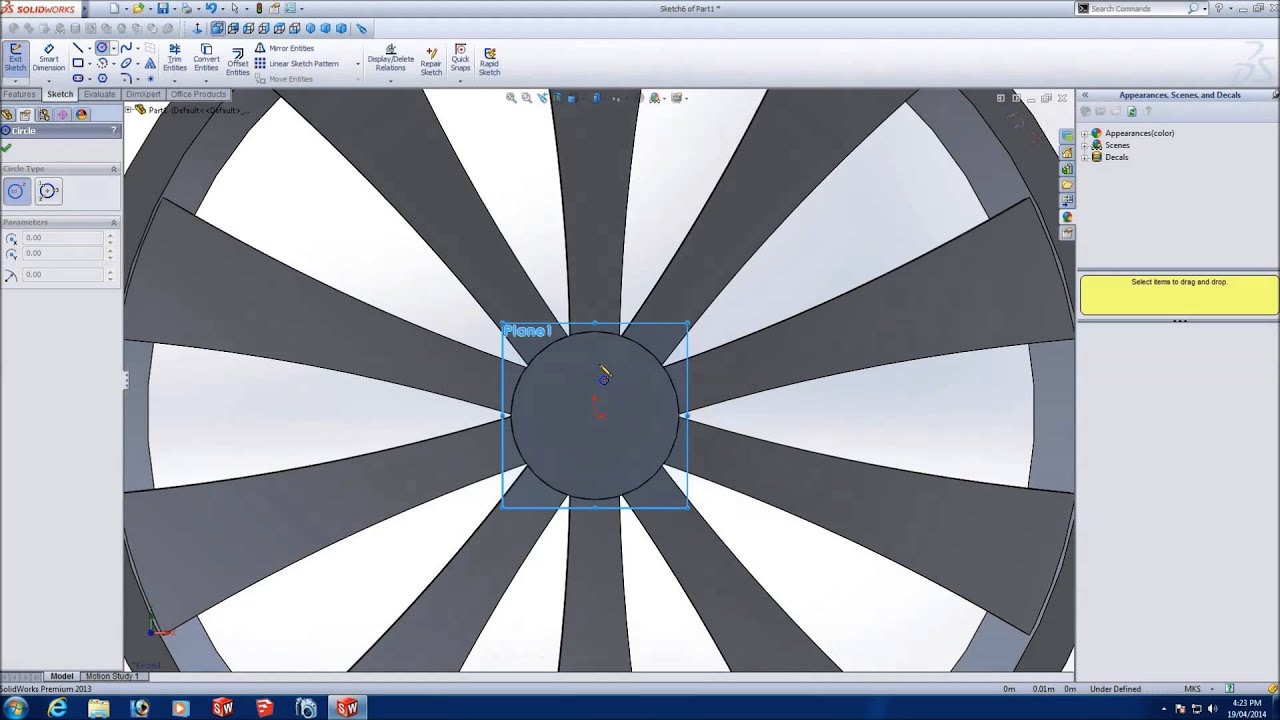The height and width of the screenshot is (720, 1280).
Task: Expand the Part1 tree node
Action: pos(129,110)
